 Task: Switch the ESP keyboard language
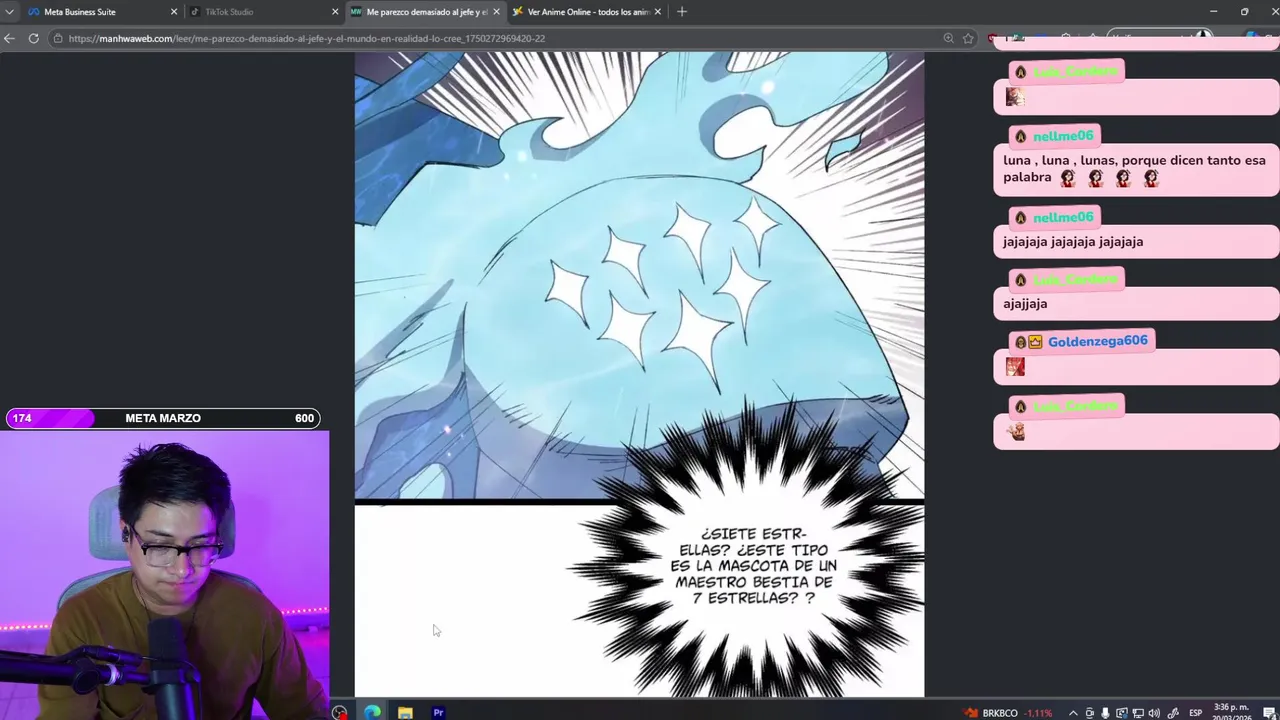1195,713
